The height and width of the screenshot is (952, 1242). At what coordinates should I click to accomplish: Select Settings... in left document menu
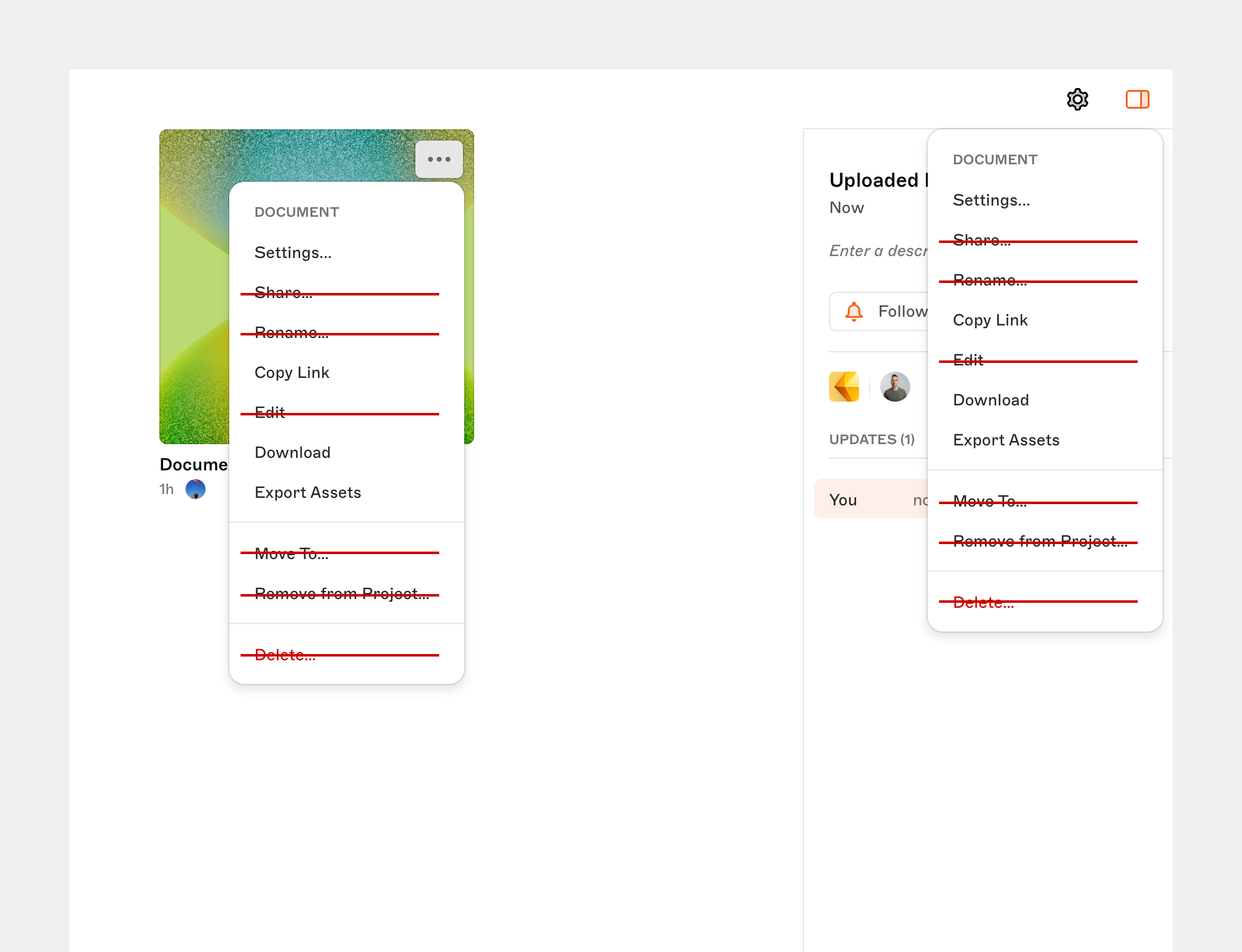click(293, 252)
